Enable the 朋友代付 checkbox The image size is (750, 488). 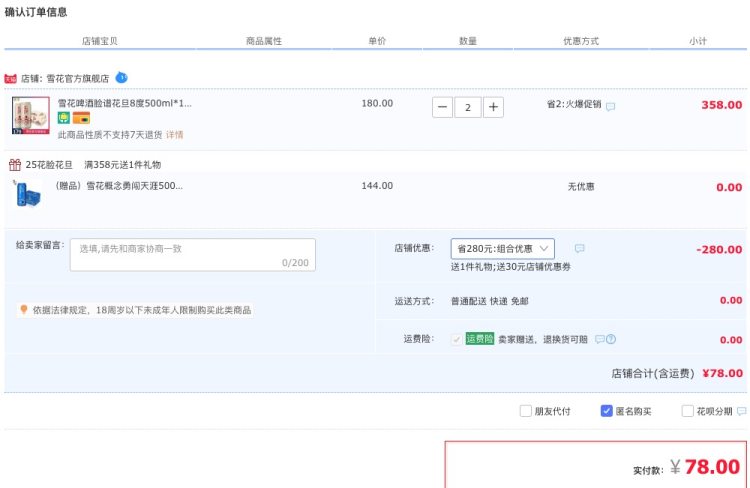pos(526,411)
